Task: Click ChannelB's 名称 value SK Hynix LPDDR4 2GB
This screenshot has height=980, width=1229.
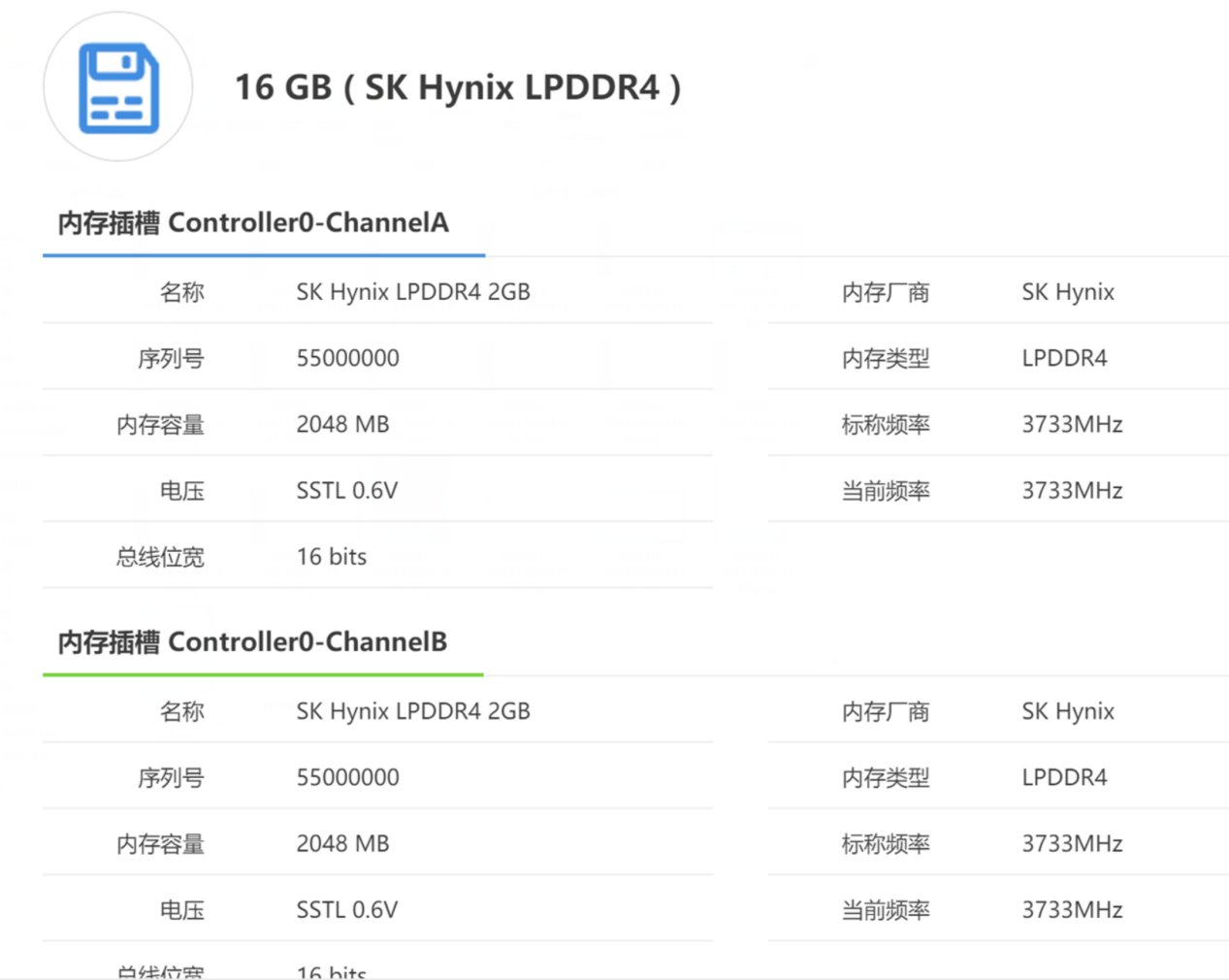Action: (413, 711)
